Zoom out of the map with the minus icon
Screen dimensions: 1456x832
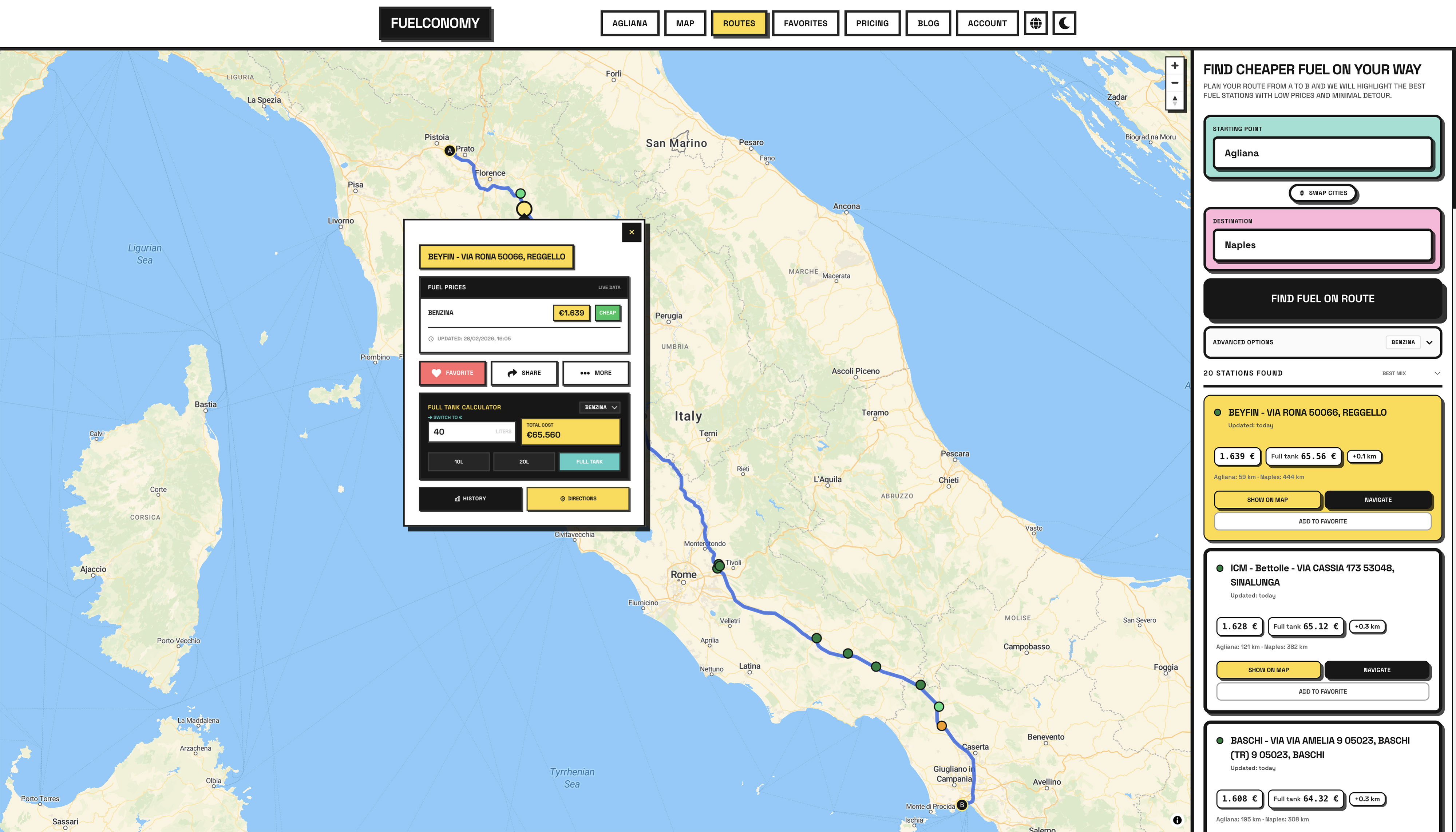click(x=1174, y=83)
